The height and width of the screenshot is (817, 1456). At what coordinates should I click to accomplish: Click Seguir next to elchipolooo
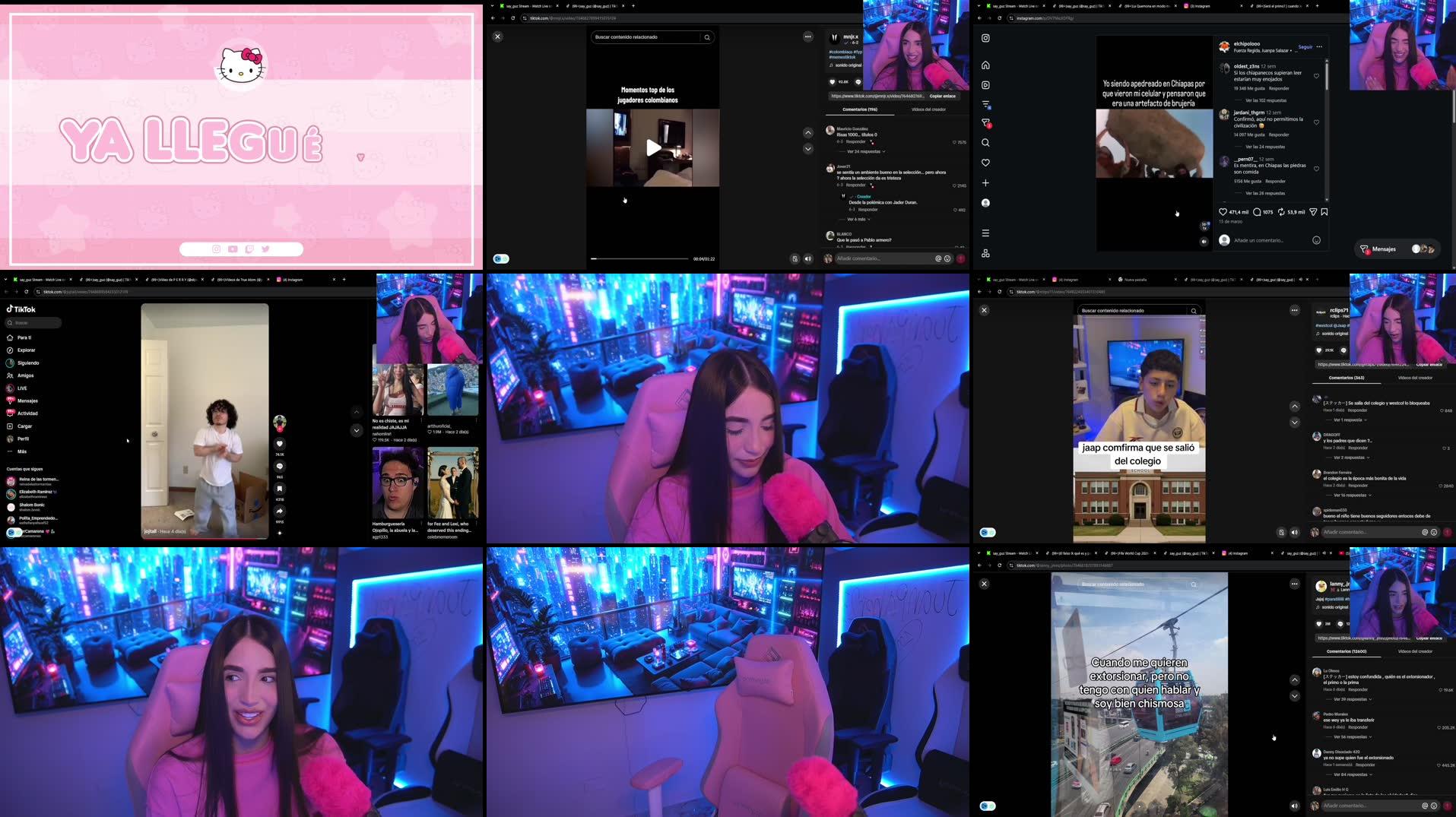click(x=1305, y=47)
